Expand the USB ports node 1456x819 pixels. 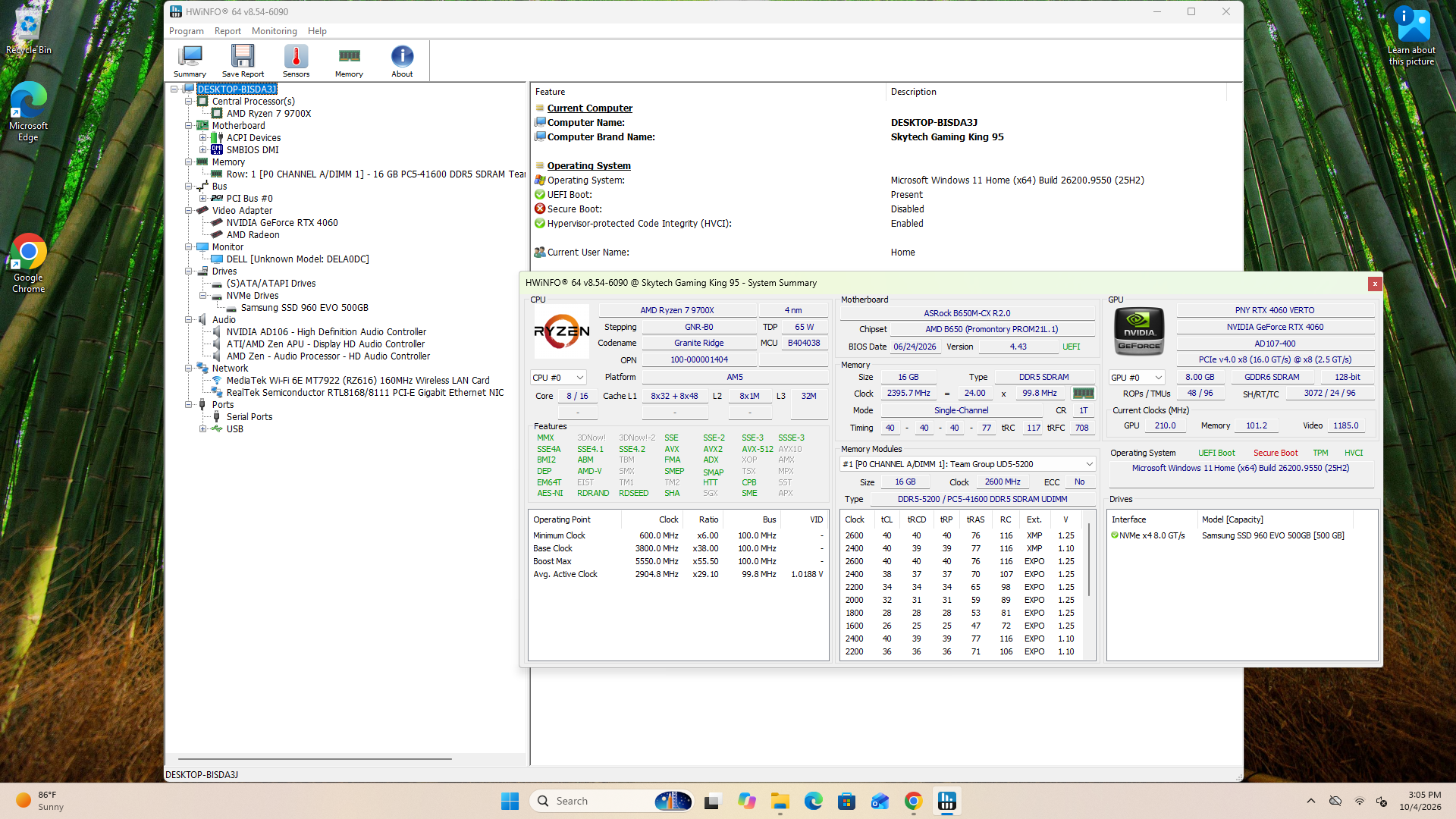click(x=202, y=429)
